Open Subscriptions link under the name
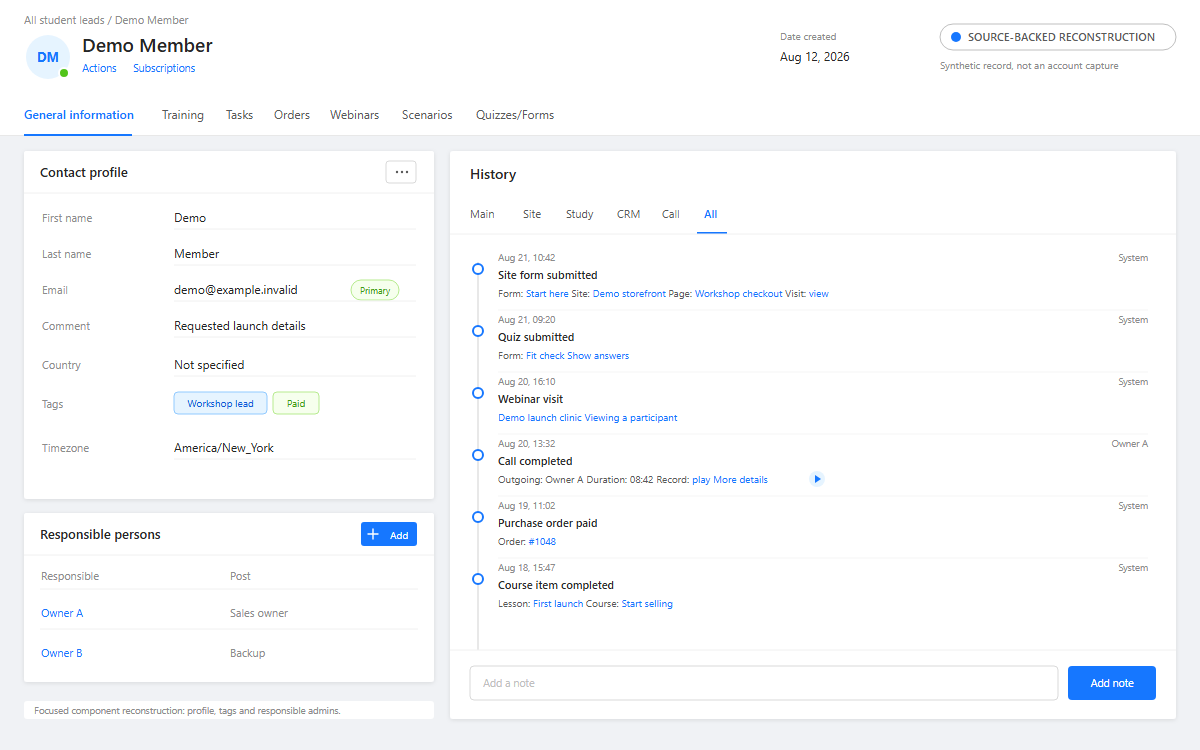The image size is (1200, 750). point(164,68)
